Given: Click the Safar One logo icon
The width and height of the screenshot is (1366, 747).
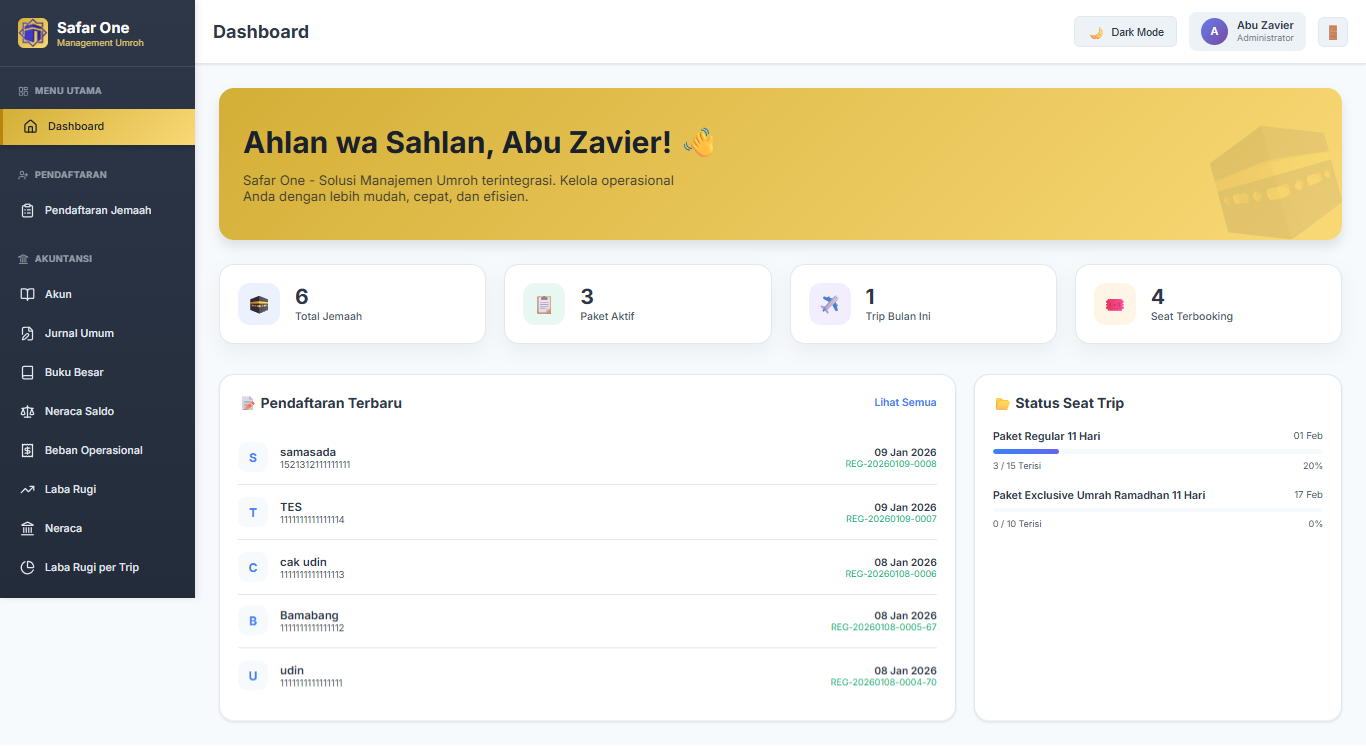Looking at the screenshot, I should pyautogui.click(x=33, y=33).
